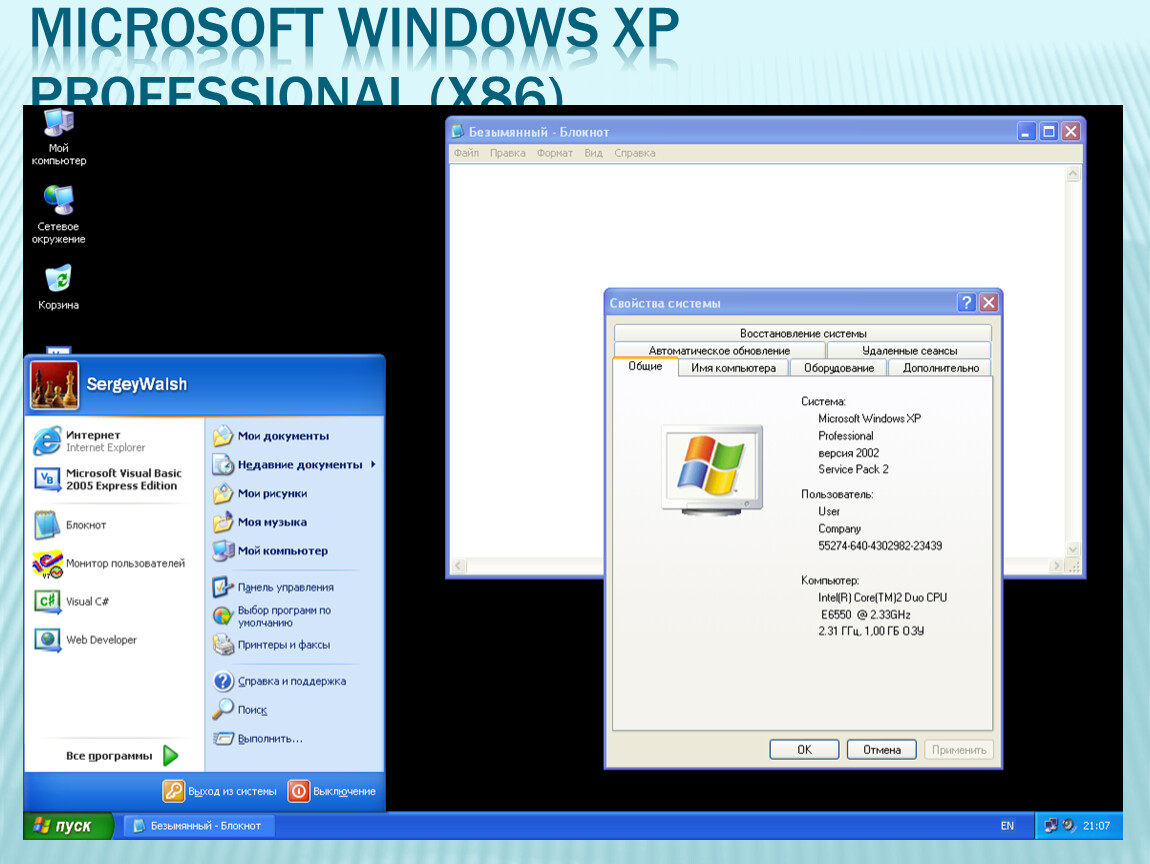Viewport: 1150px width, 864px height.
Task: Click the 'E6550 @ 2.33GHz' text
Action: click(865, 615)
